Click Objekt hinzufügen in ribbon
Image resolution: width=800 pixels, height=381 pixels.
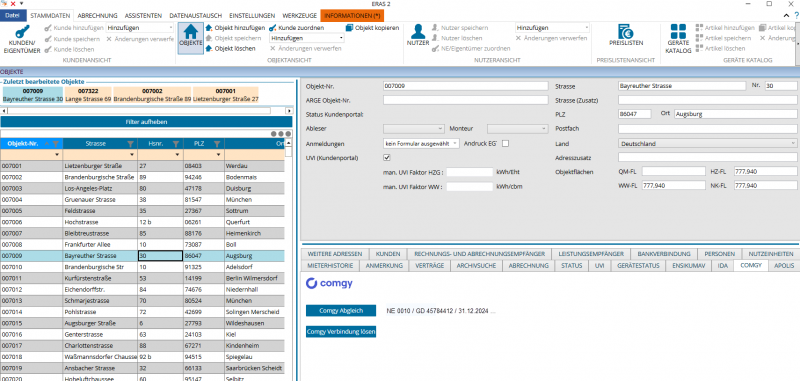235,28
